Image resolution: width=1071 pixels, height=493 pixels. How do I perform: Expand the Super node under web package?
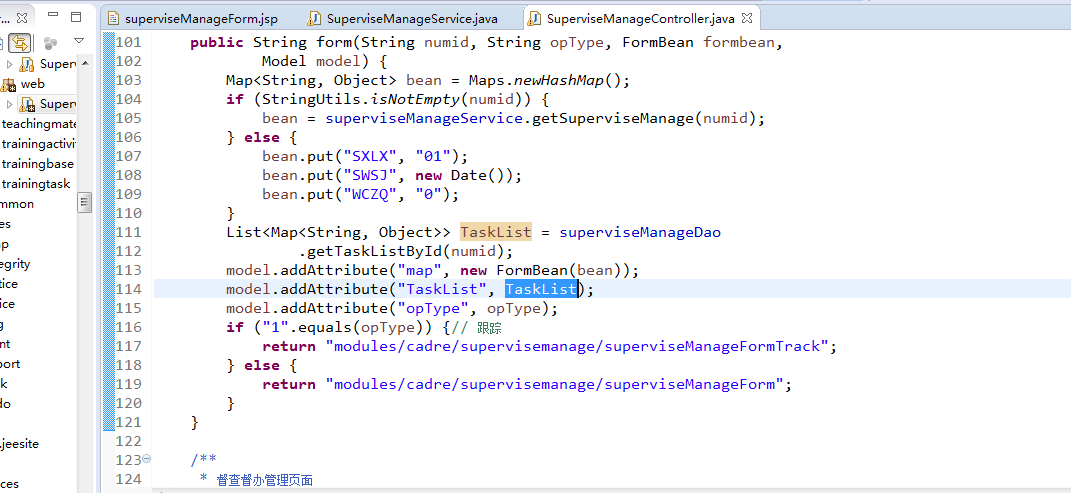(10, 104)
